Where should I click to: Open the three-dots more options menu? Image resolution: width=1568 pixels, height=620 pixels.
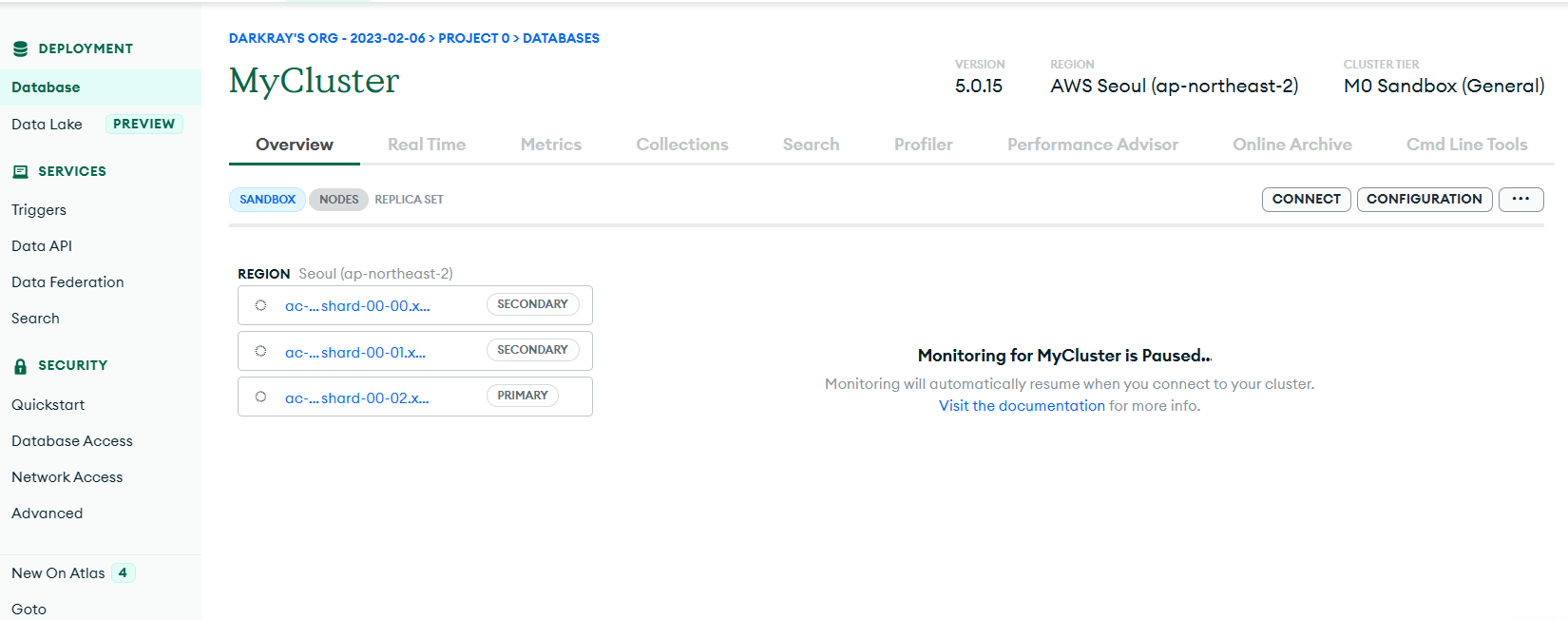tap(1520, 199)
